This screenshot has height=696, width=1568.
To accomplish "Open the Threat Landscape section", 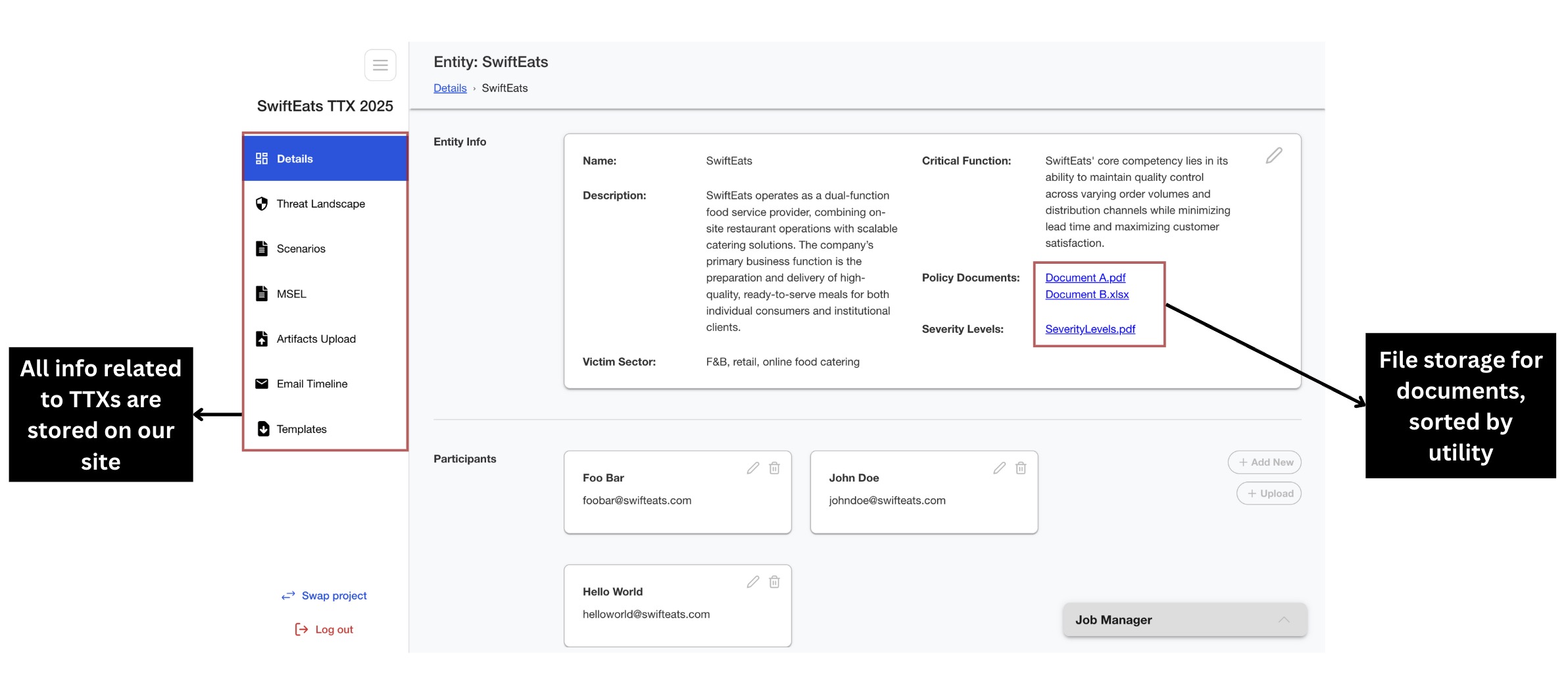I will [x=320, y=204].
